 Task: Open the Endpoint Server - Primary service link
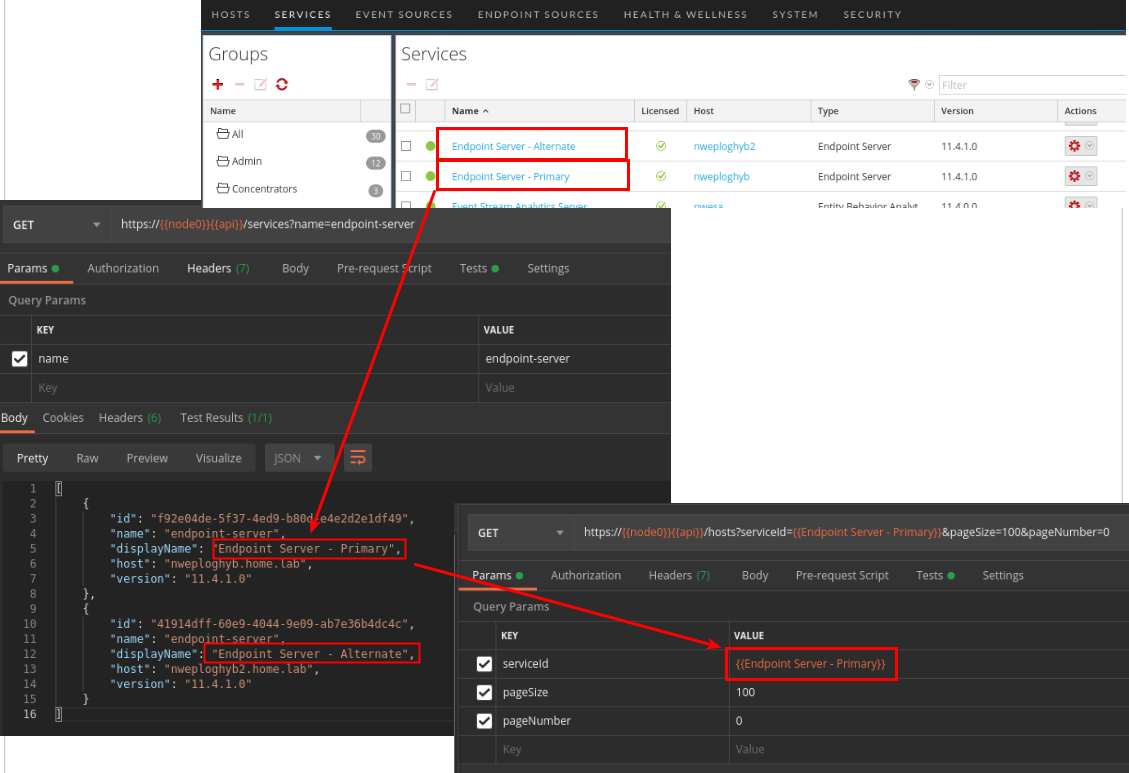pos(510,177)
